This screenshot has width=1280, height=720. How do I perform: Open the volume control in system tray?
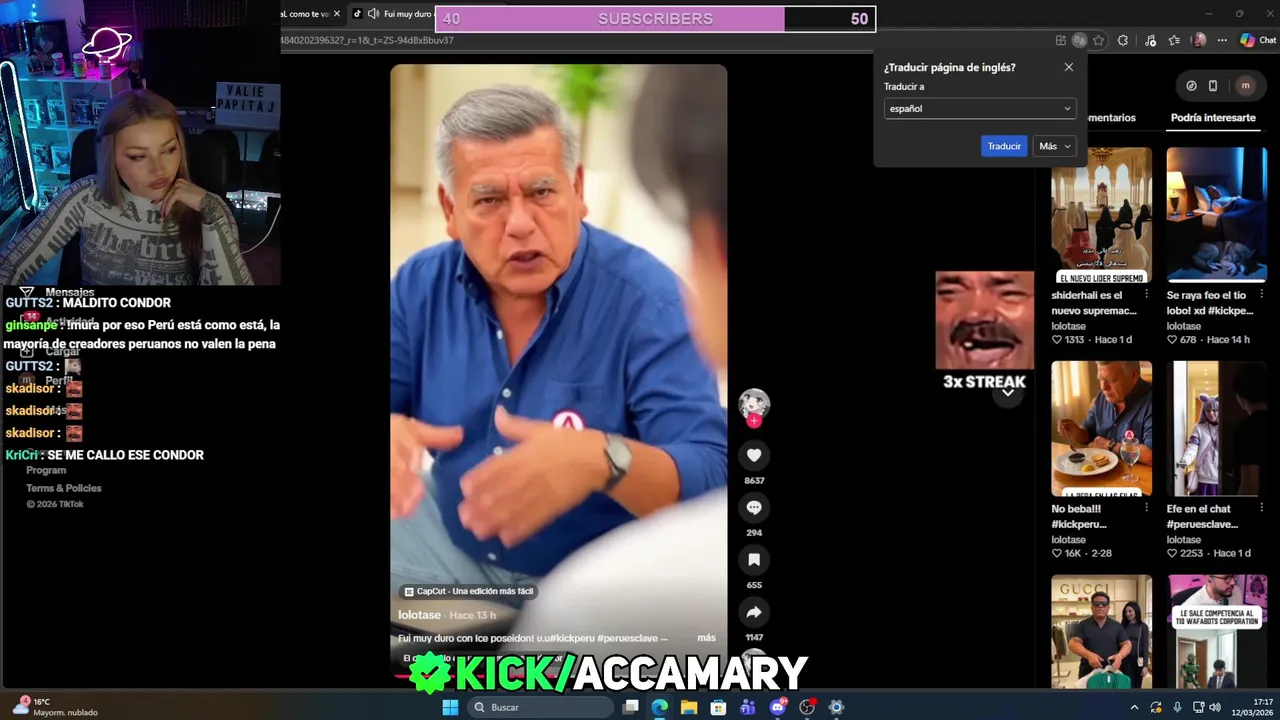1215,707
